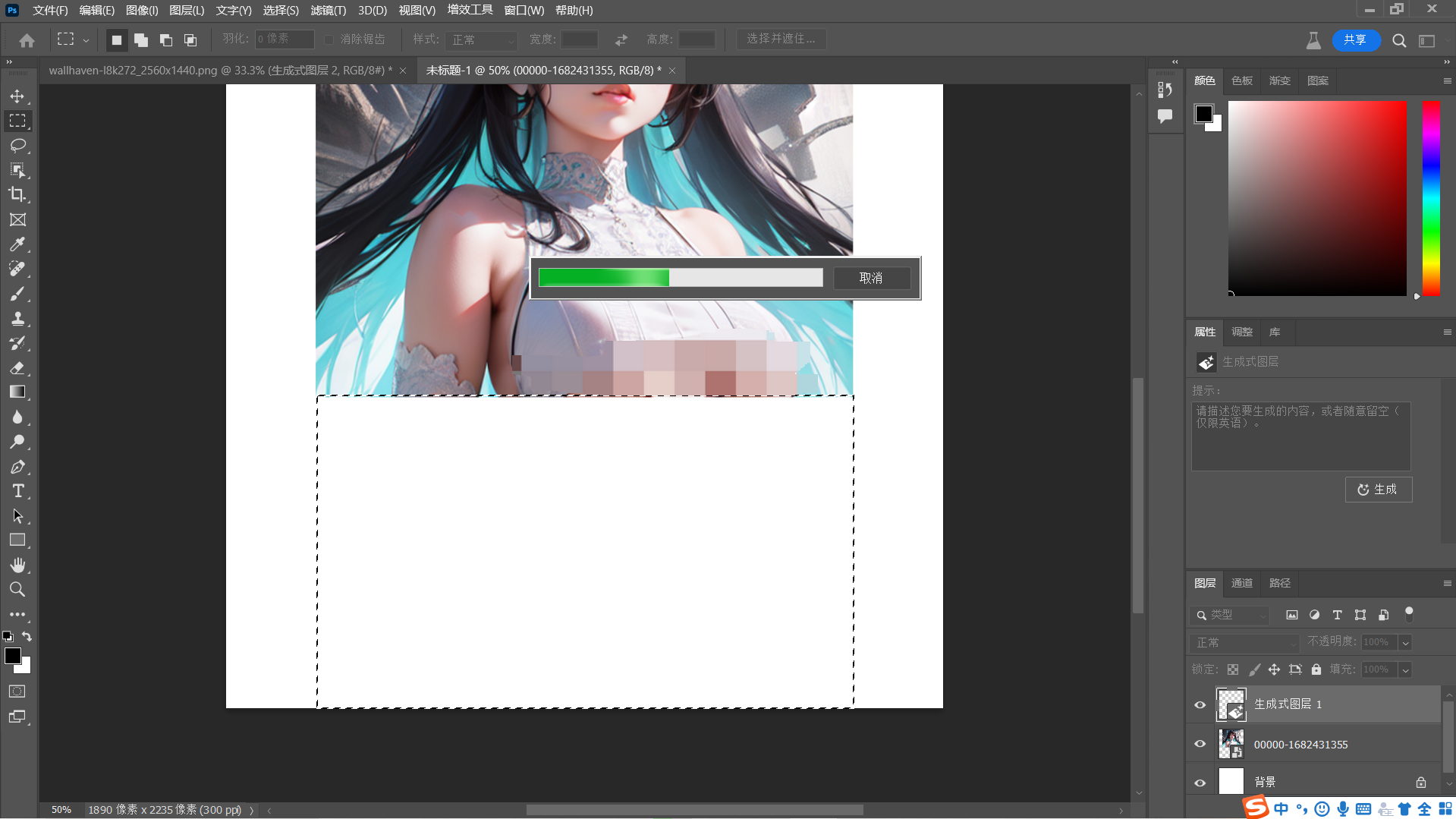This screenshot has height=819, width=1456.
Task: Click the 共享 share button
Action: [1355, 40]
